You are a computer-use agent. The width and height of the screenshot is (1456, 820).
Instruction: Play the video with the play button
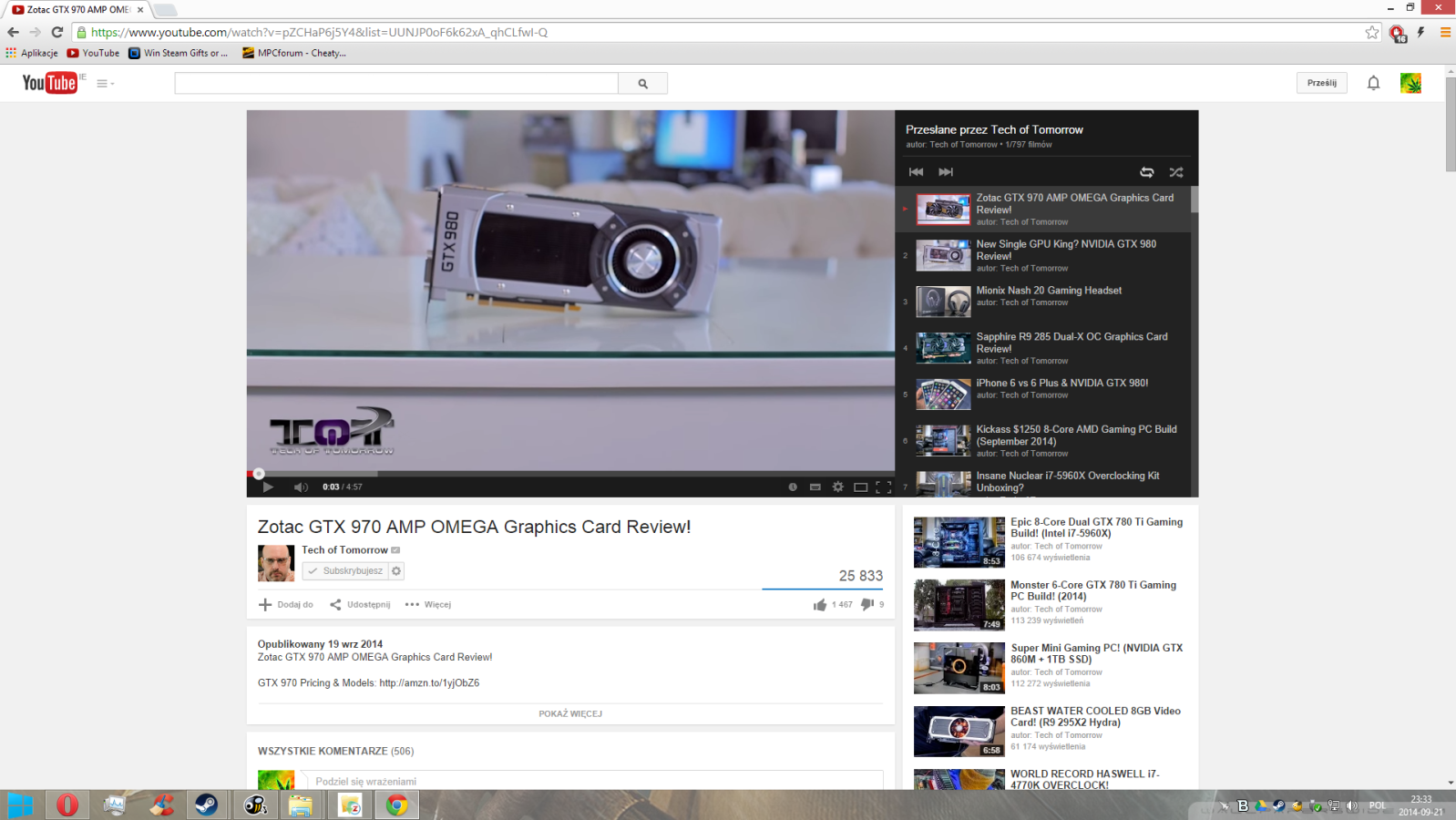[x=268, y=487]
